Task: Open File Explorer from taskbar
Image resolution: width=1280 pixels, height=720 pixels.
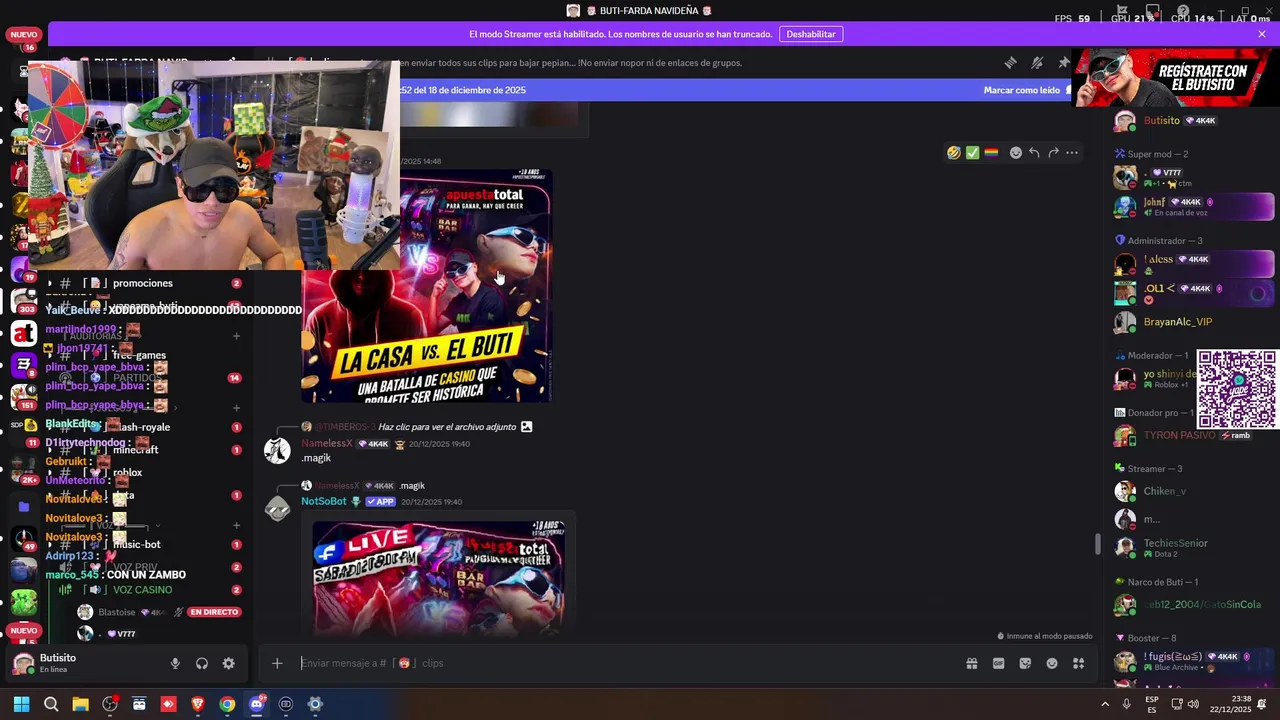Action: (x=80, y=704)
